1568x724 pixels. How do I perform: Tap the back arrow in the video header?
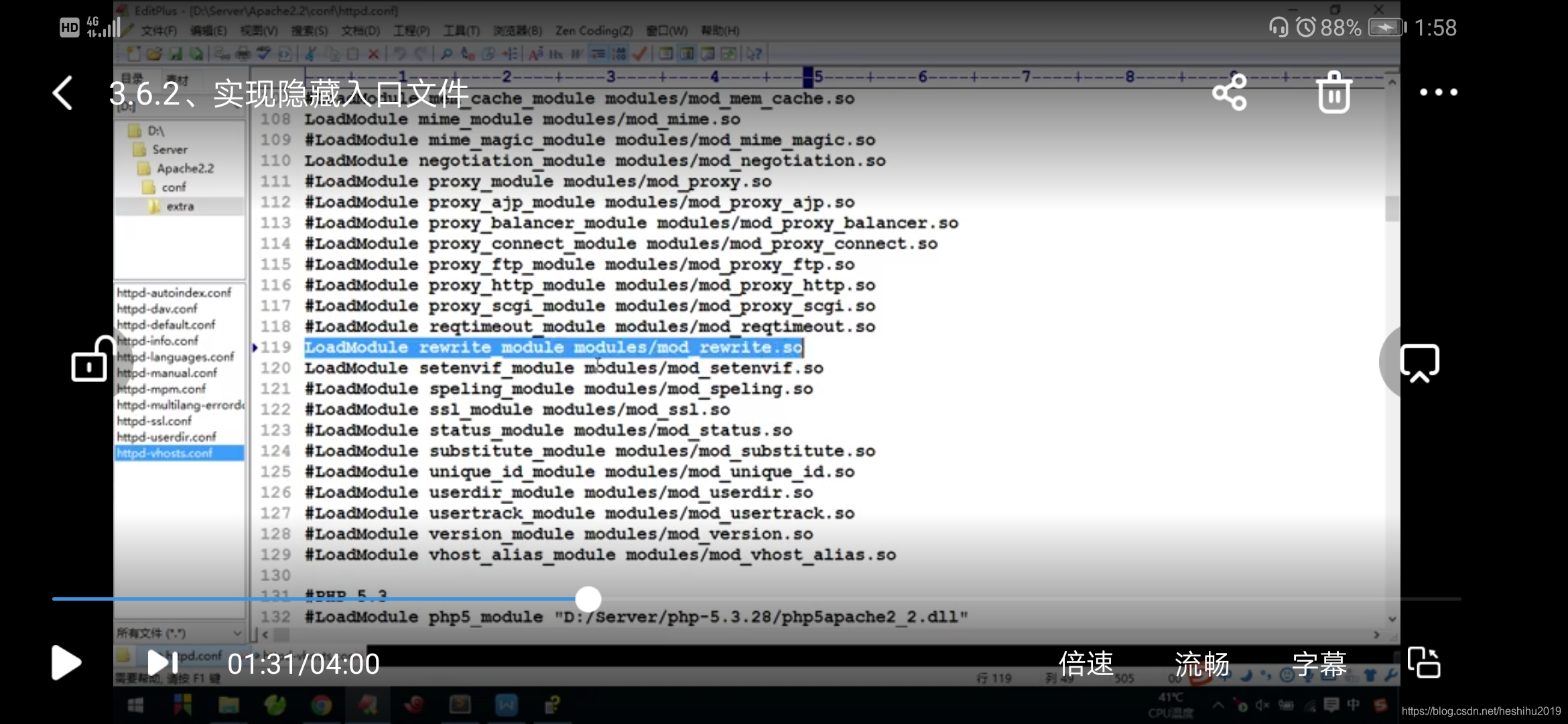click(62, 93)
